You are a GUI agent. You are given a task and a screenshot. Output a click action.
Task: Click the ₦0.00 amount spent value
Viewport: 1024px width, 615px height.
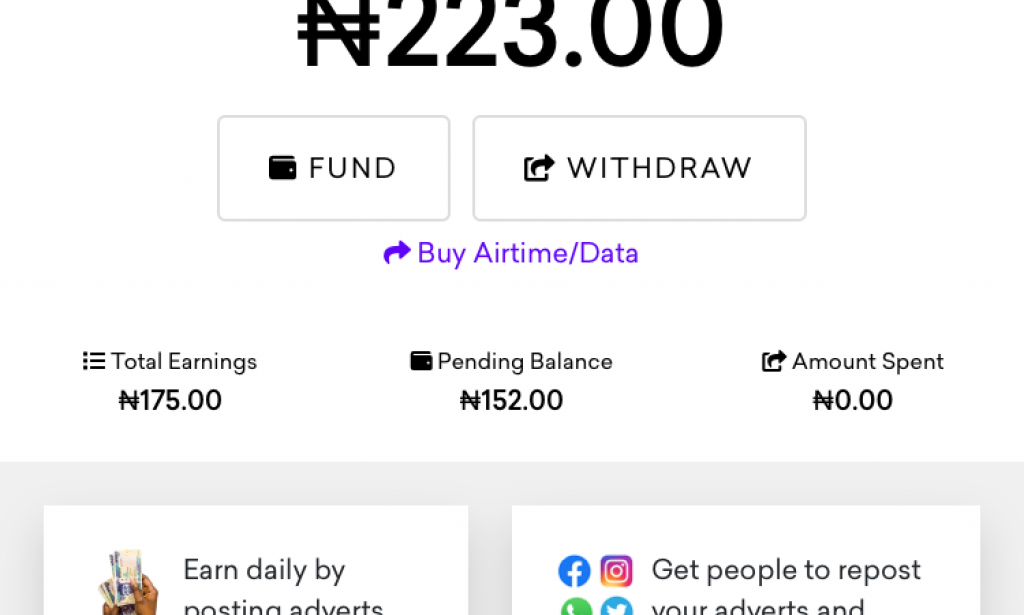click(852, 401)
